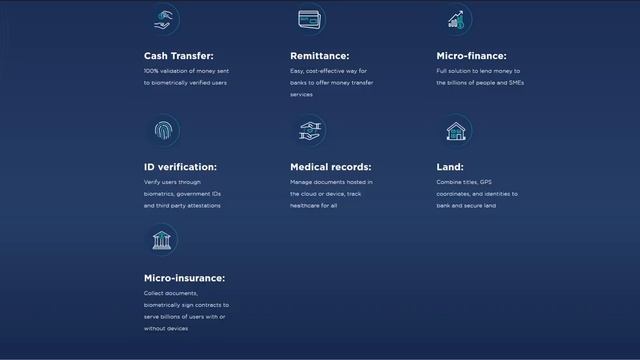
Task: Click the ID verification fingerprint icon
Action: (163, 131)
